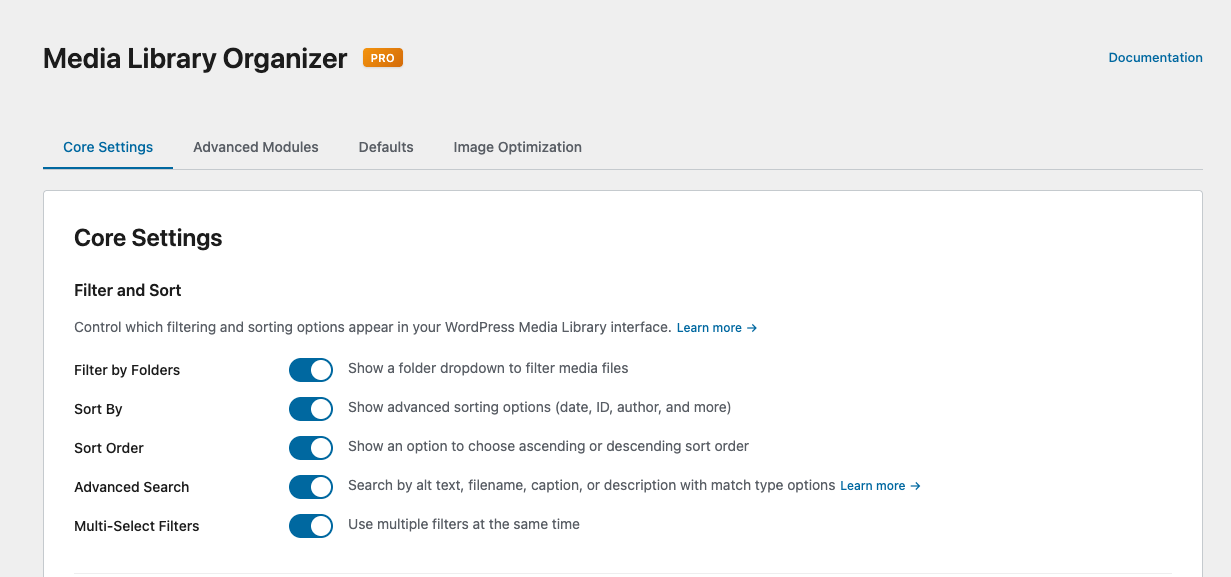This screenshot has width=1231, height=577.
Task: Click the Sort By setting label
Action: (98, 409)
